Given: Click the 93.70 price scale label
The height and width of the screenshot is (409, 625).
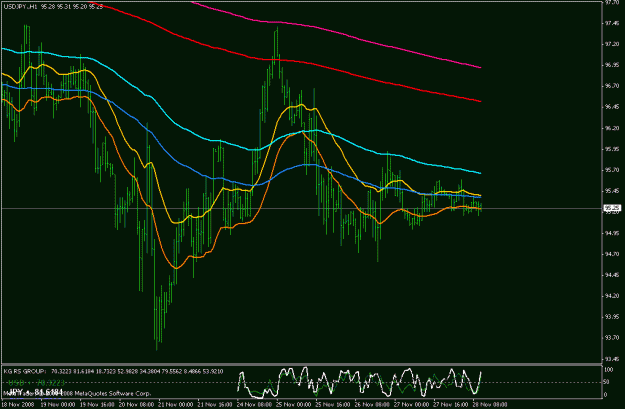Looking at the screenshot, I should tap(612, 338).
